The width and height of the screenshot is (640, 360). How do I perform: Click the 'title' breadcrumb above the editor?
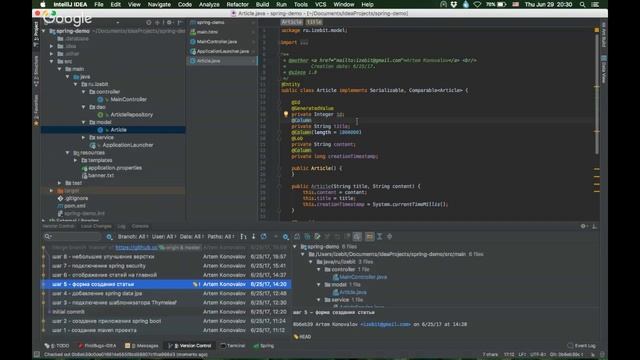click(x=314, y=22)
